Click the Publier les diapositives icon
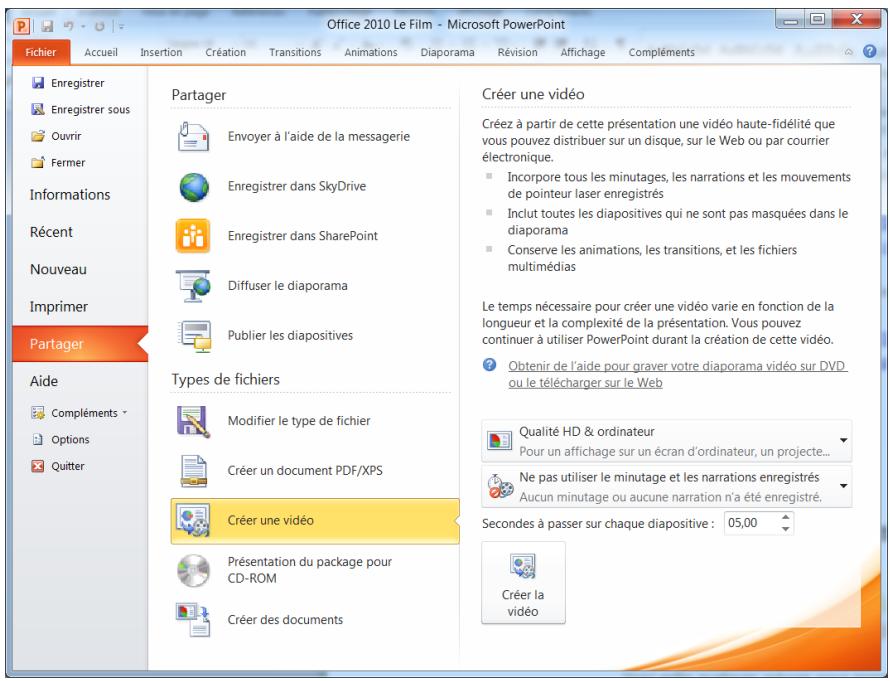The width and height of the screenshot is (890, 681). click(x=194, y=336)
